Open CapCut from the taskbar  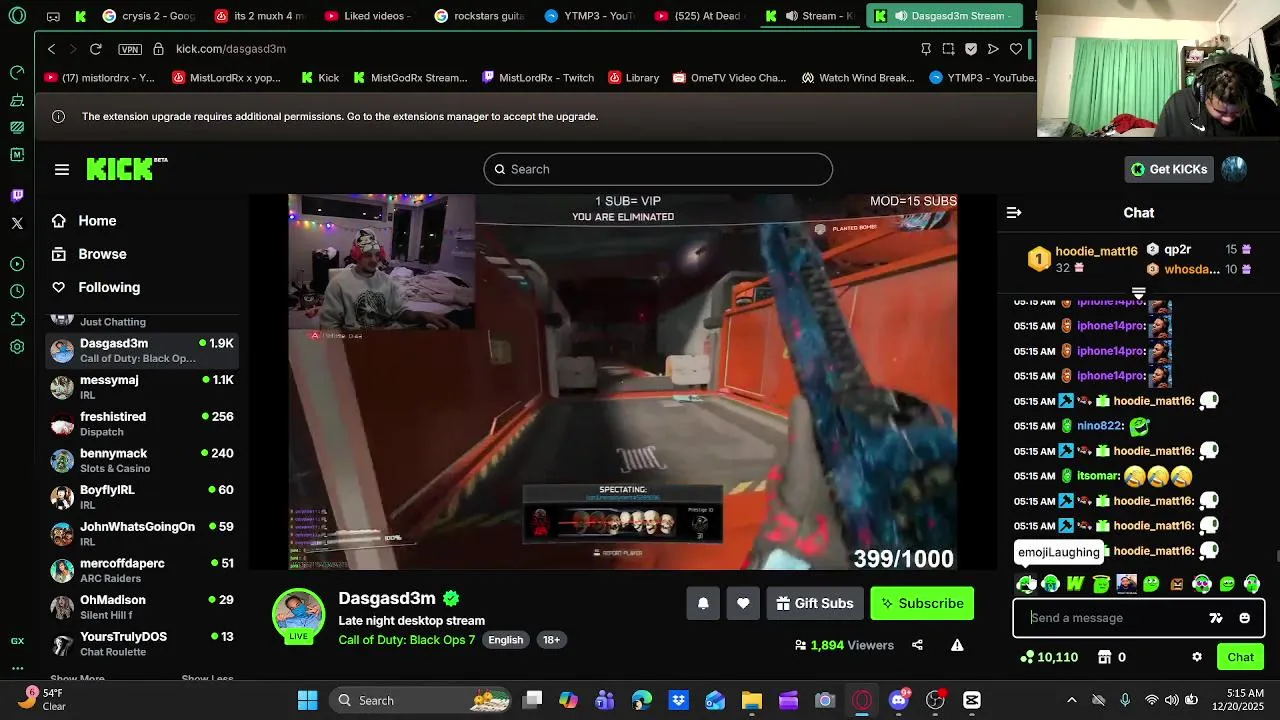(972, 700)
